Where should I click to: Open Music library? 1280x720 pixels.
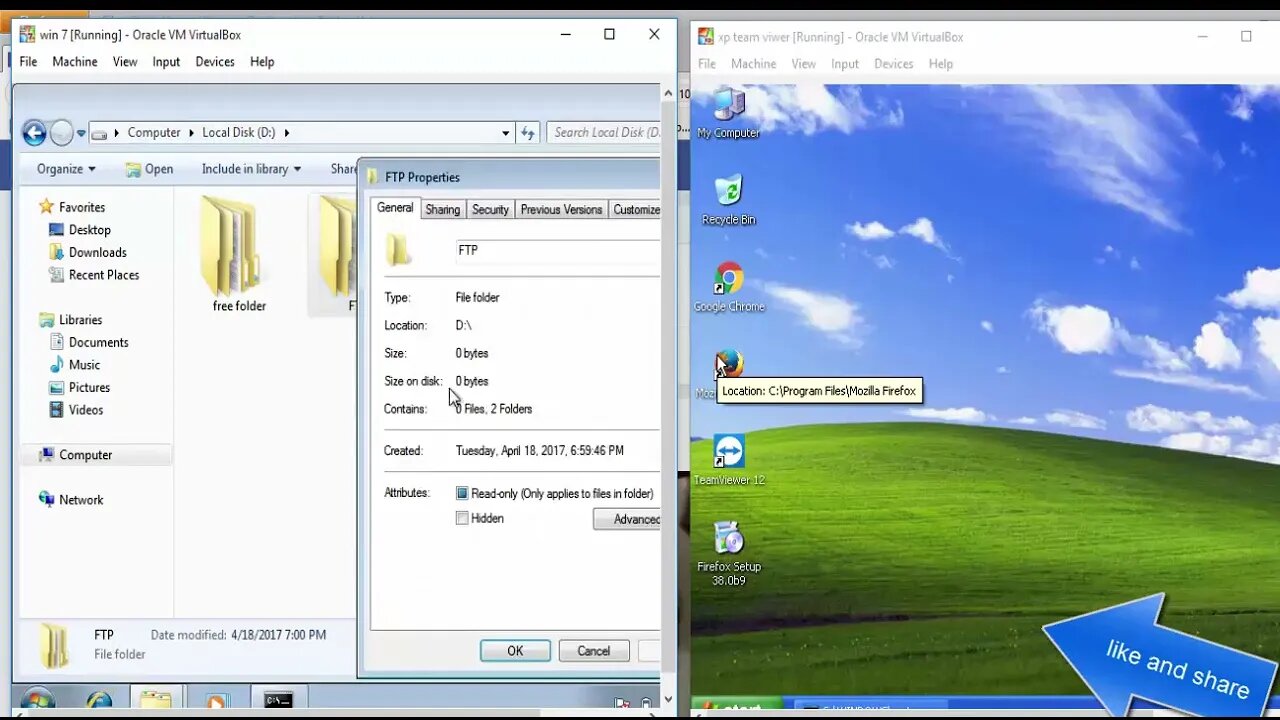click(x=84, y=365)
